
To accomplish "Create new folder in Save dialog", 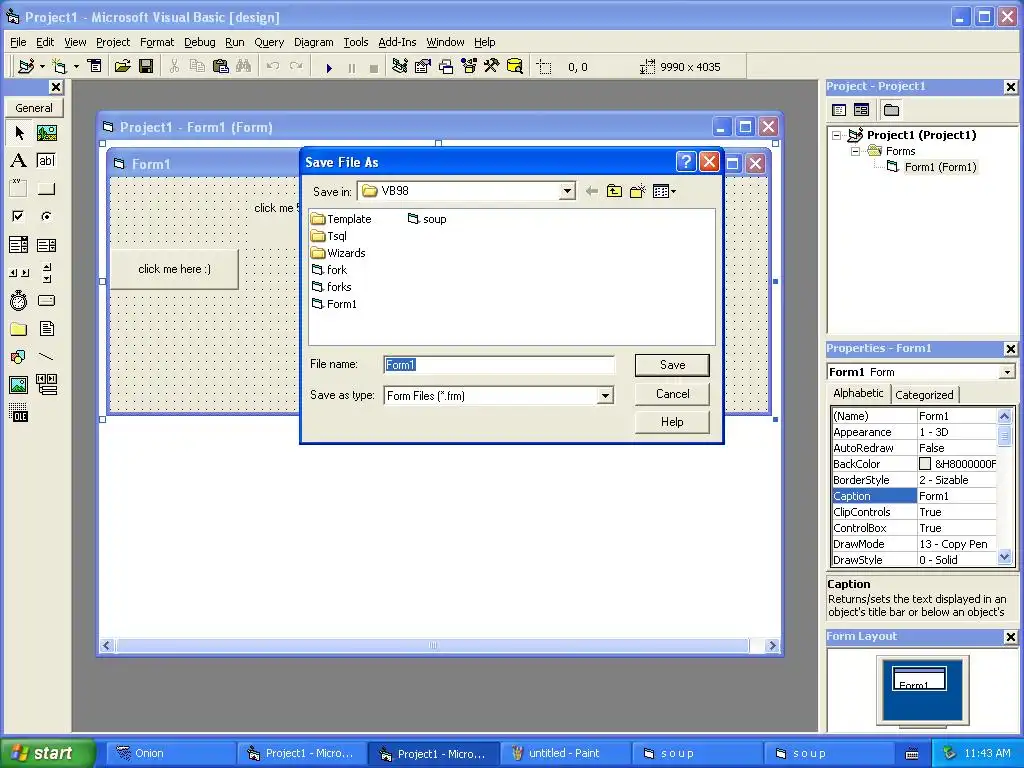I will coord(637,191).
